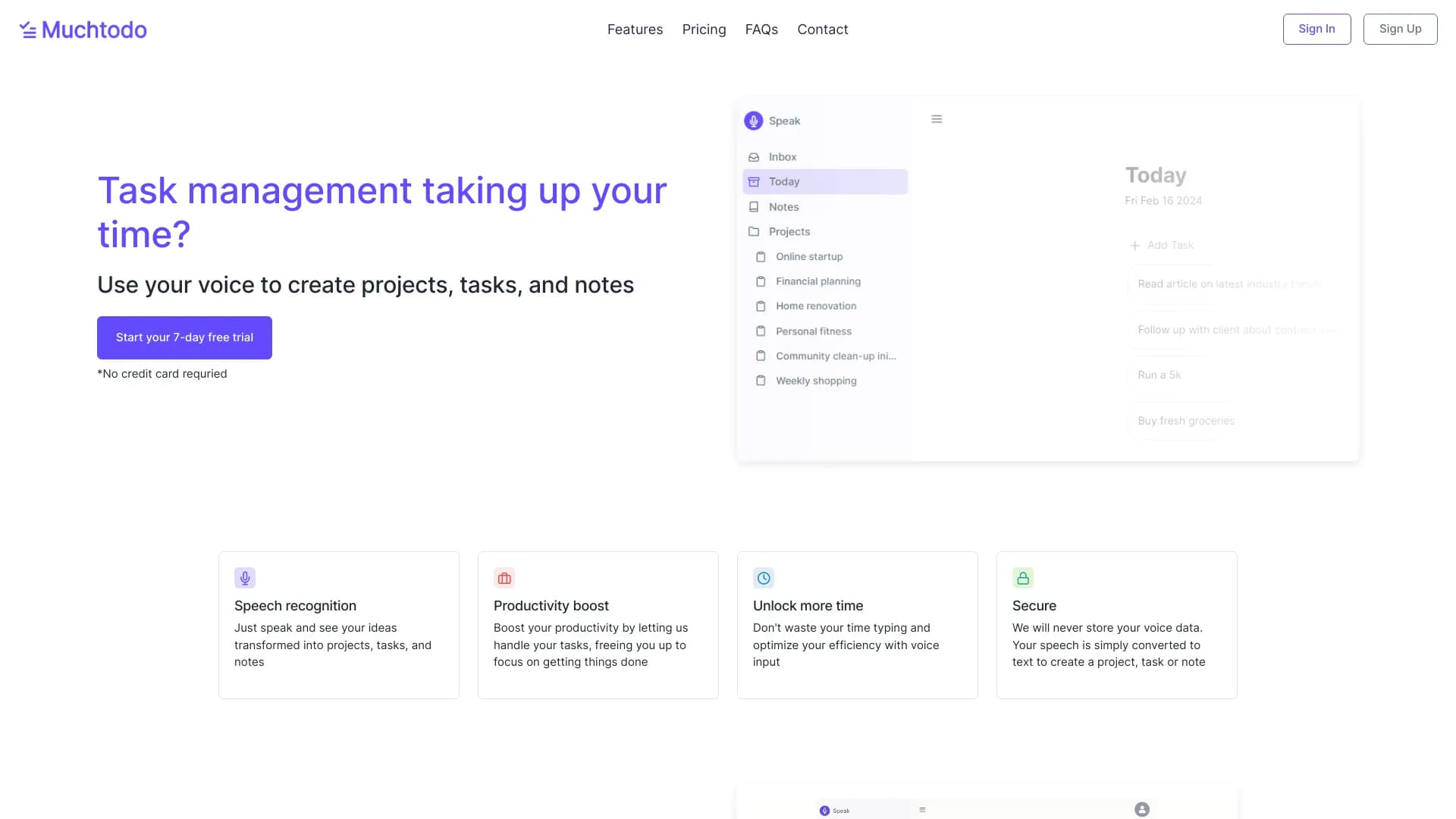
Task: Expand the Projects folder in sidebar
Action: (x=789, y=231)
